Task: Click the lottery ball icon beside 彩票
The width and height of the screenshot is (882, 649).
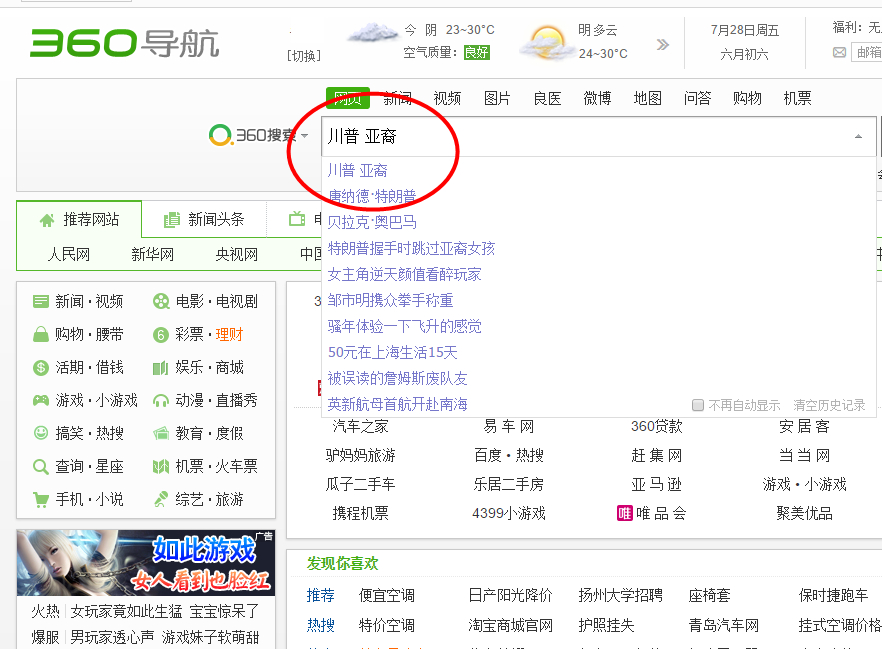Action: click(161, 335)
